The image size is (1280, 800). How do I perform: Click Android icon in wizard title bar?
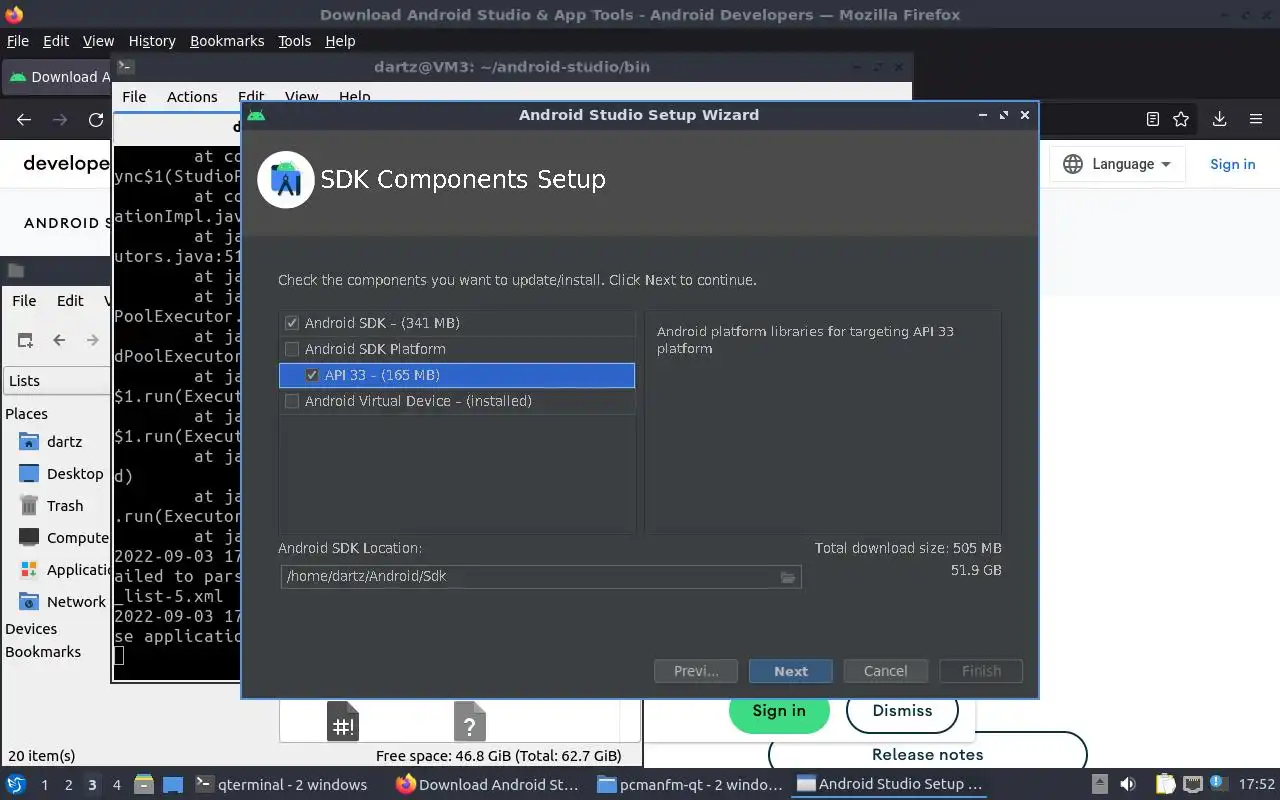point(256,115)
